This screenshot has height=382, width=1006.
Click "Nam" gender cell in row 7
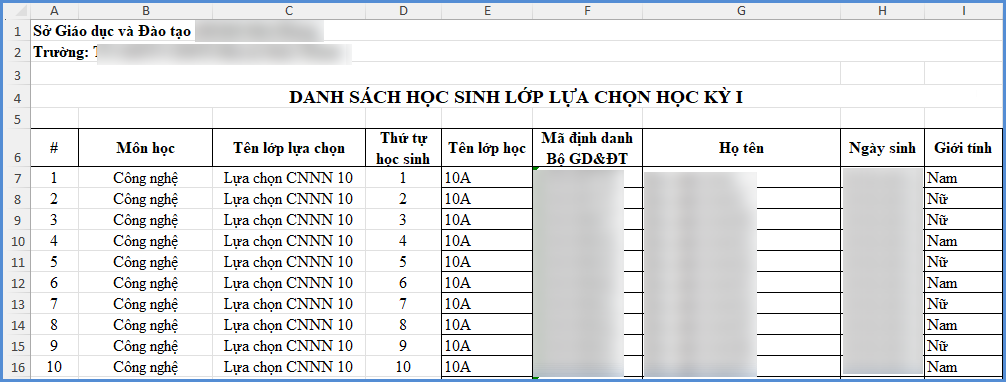[x=964, y=178]
